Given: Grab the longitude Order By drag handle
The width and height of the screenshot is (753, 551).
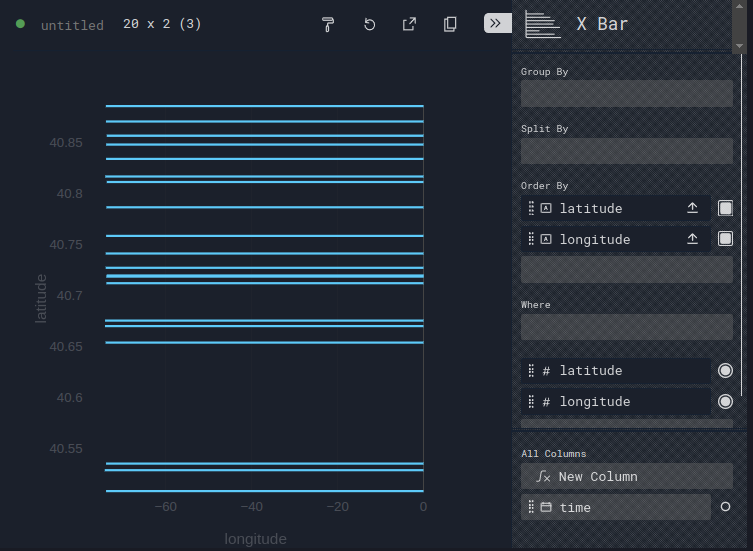Looking at the screenshot, I should pos(531,239).
